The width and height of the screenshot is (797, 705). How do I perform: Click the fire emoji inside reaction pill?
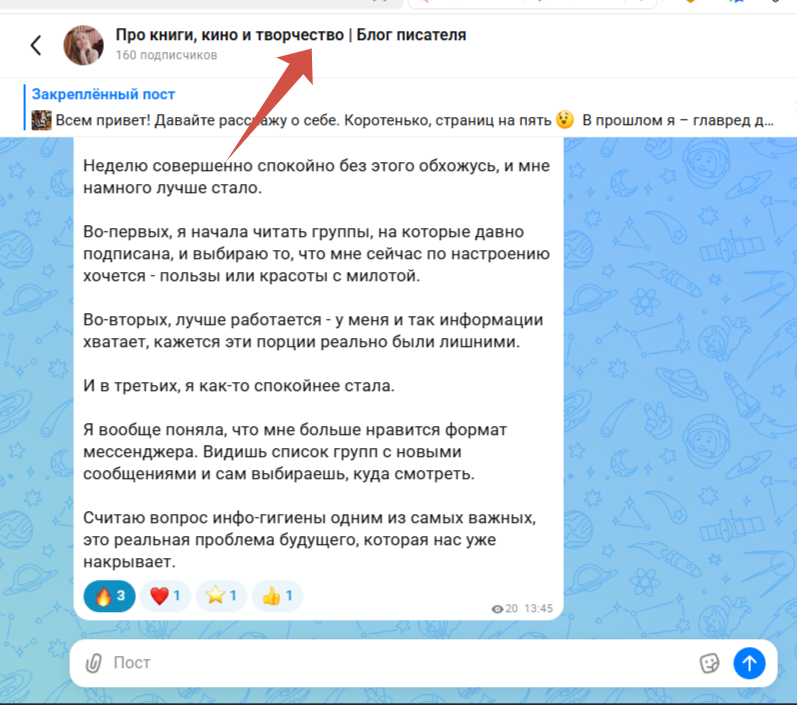pos(103,596)
